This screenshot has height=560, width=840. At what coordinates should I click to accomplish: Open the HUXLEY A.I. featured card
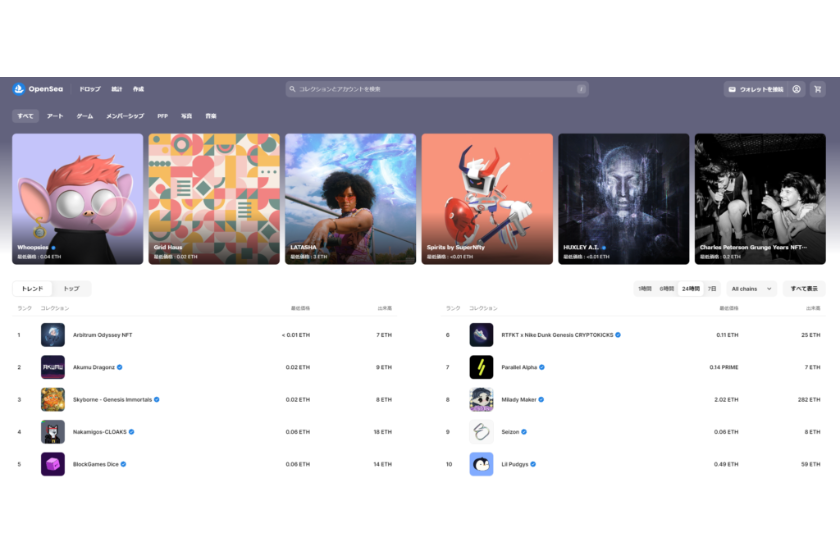point(624,199)
